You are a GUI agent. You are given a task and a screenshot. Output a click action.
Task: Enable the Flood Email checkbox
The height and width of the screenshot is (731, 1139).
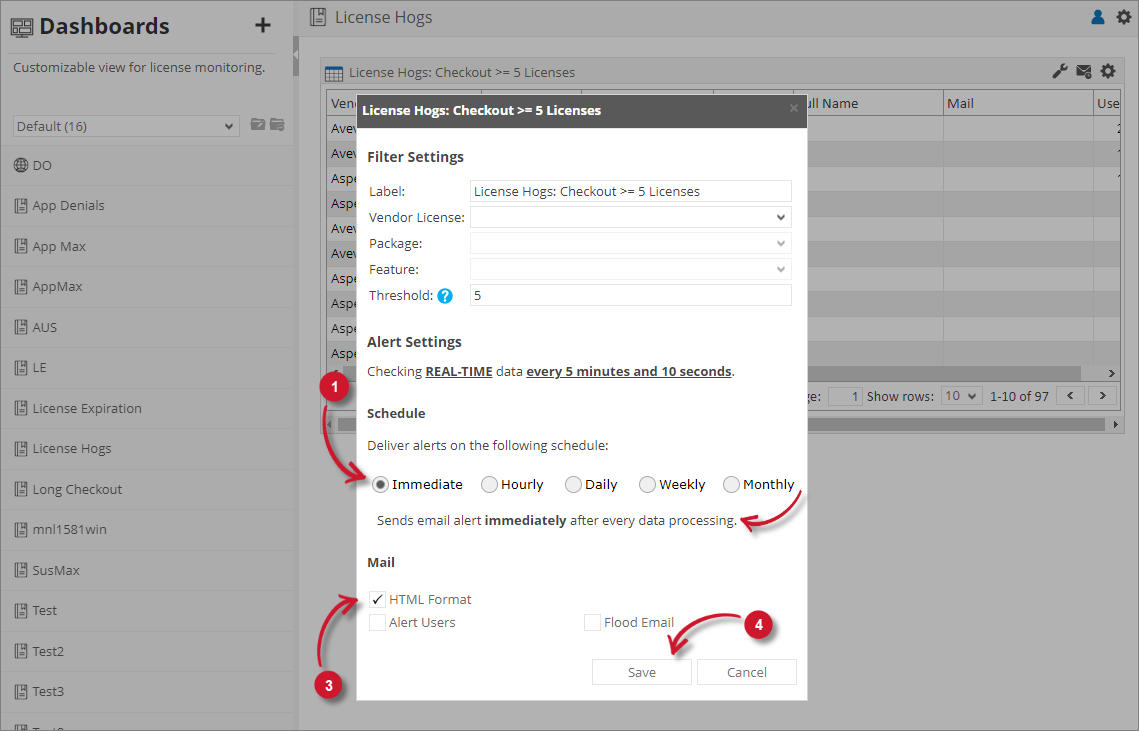pos(592,623)
